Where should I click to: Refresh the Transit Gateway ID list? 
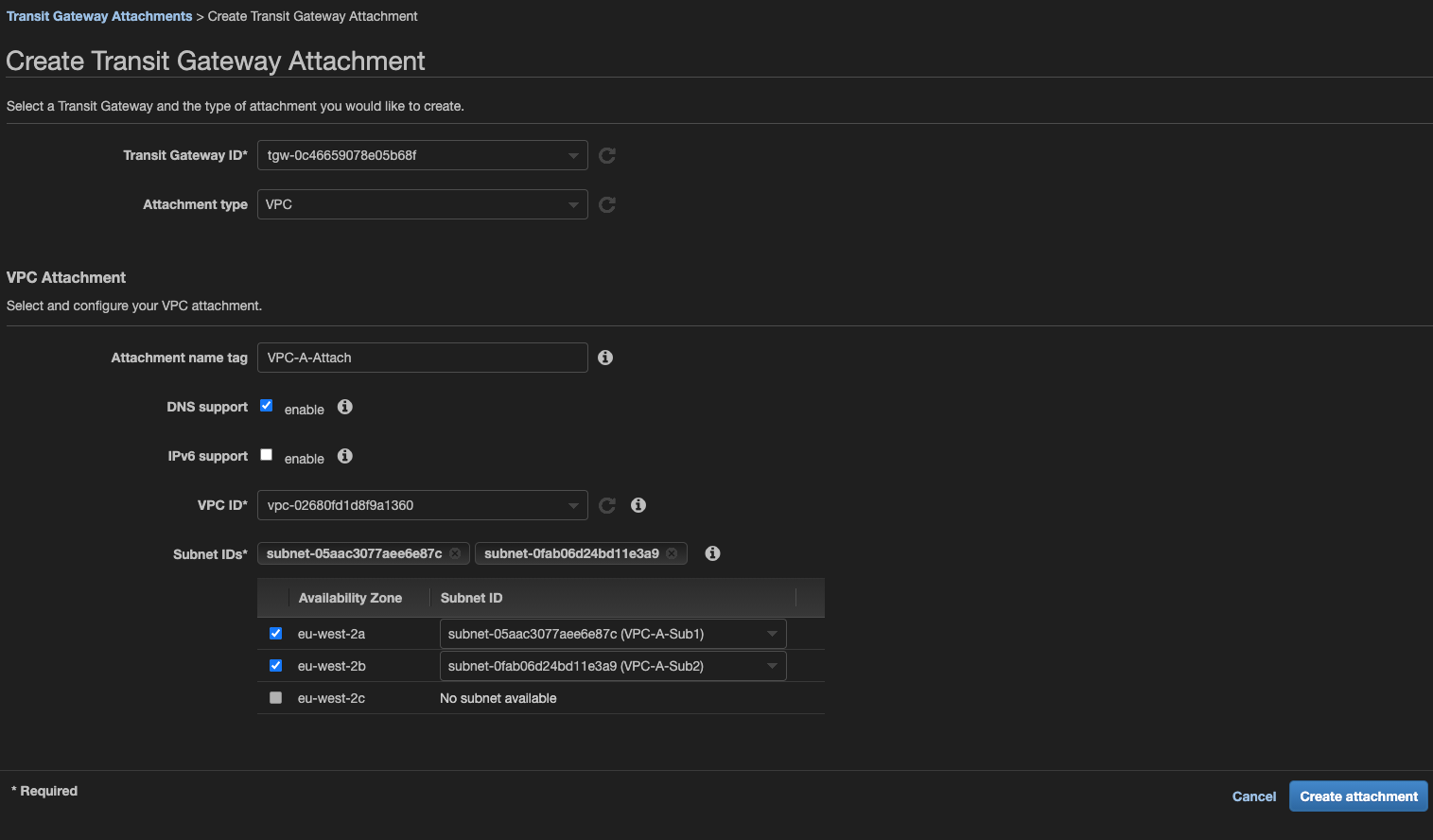[607, 155]
